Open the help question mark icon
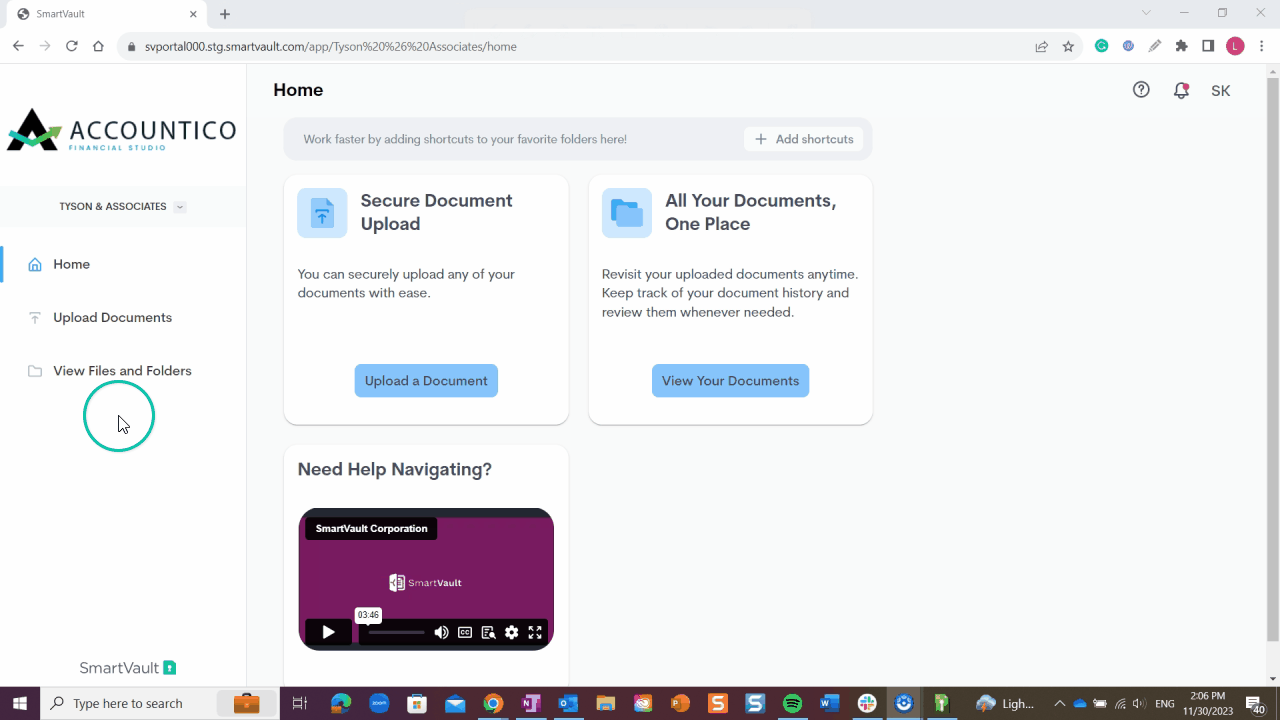The image size is (1280, 720). pyautogui.click(x=1141, y=90)
